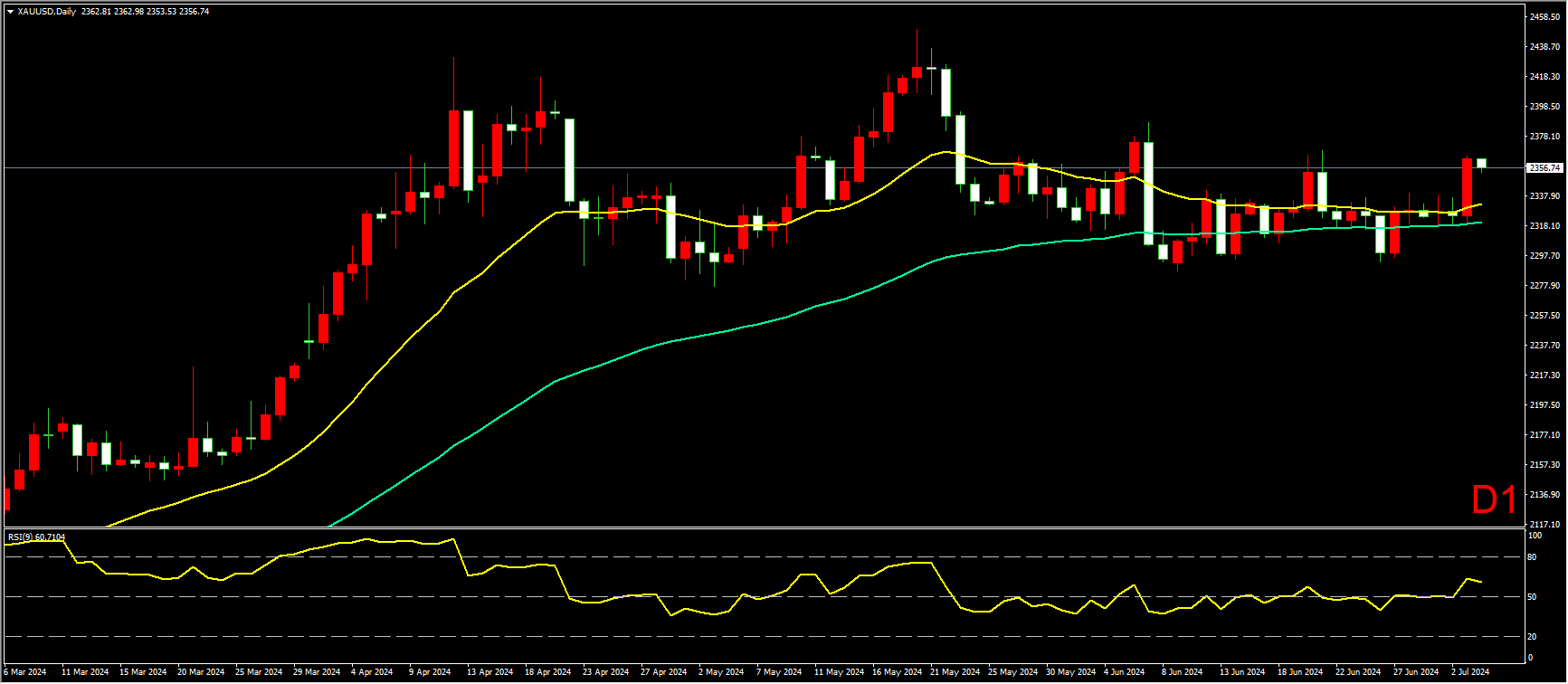This screenshot has height=684, width=1568.
Task: Click the 100 level on RSI scale
Action: coord(1534,537)
